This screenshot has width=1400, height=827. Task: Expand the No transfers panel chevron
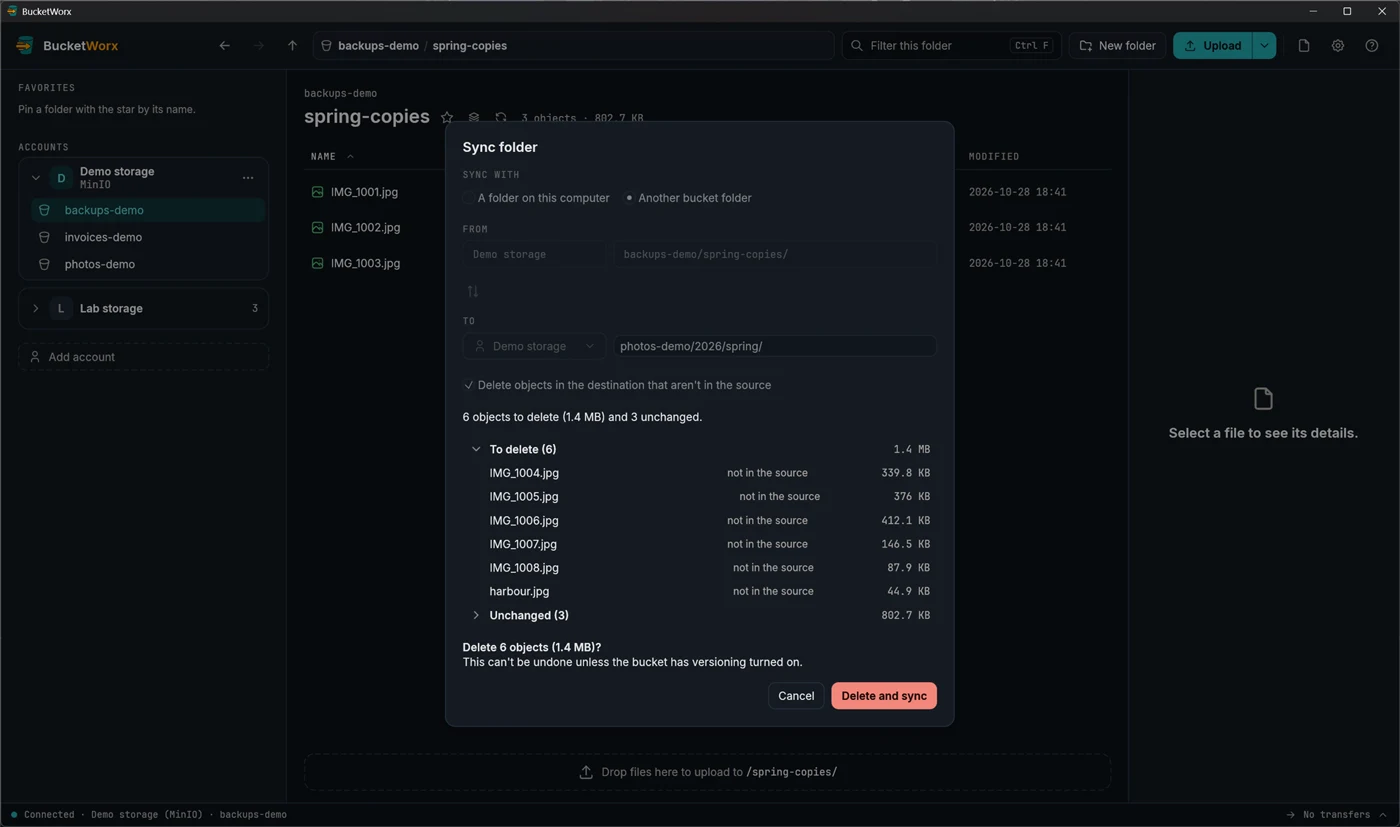pyautogui.click(x=1383, y=814)
